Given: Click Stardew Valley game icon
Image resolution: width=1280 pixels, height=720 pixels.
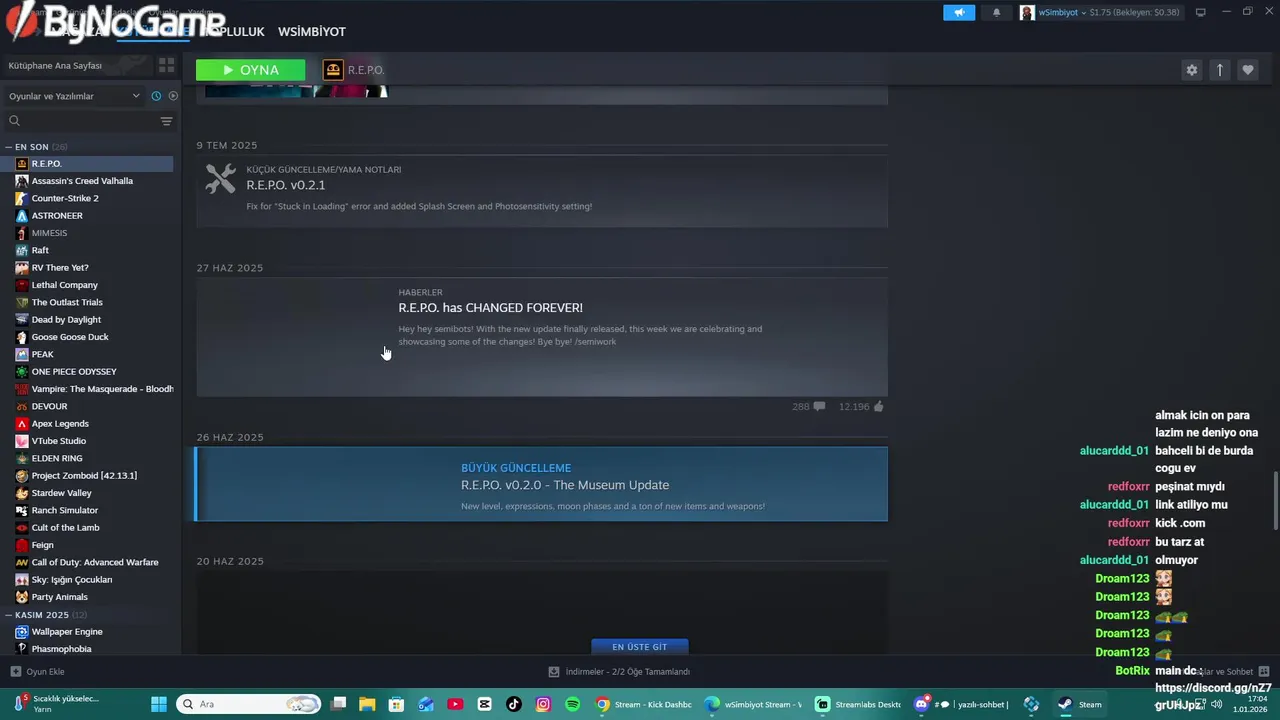Looking at the screenshot, I should (x=22, y=493).
